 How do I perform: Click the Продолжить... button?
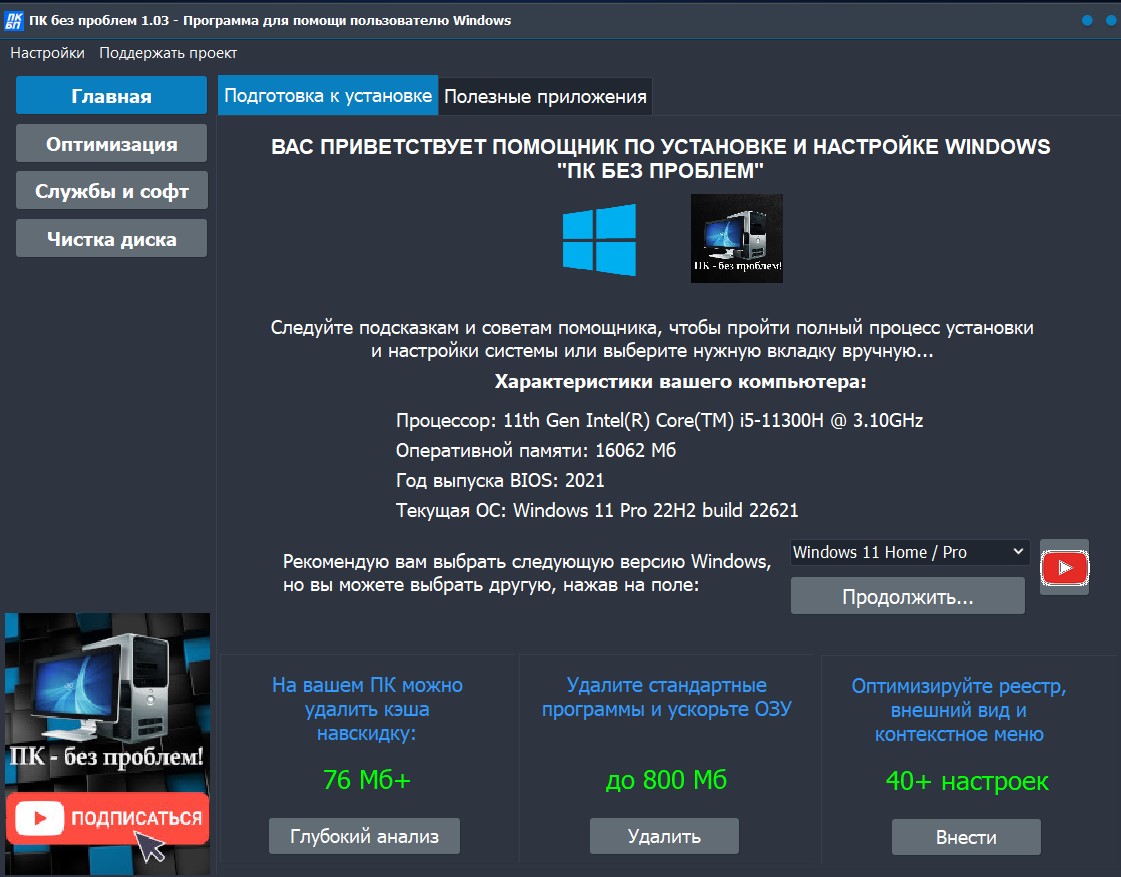click(x=907, y=596)
